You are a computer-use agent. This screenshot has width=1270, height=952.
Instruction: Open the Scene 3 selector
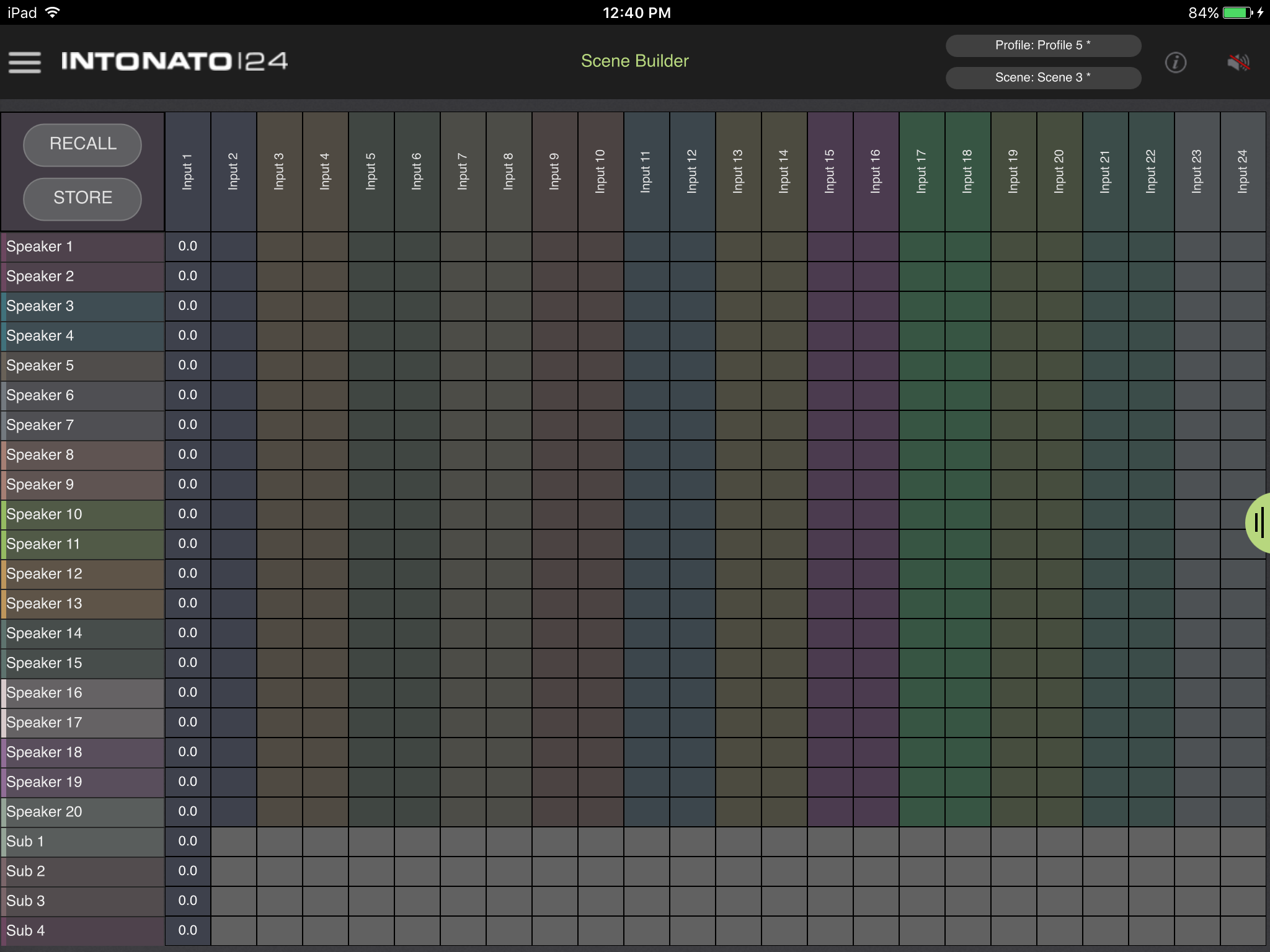(1042, 77)
